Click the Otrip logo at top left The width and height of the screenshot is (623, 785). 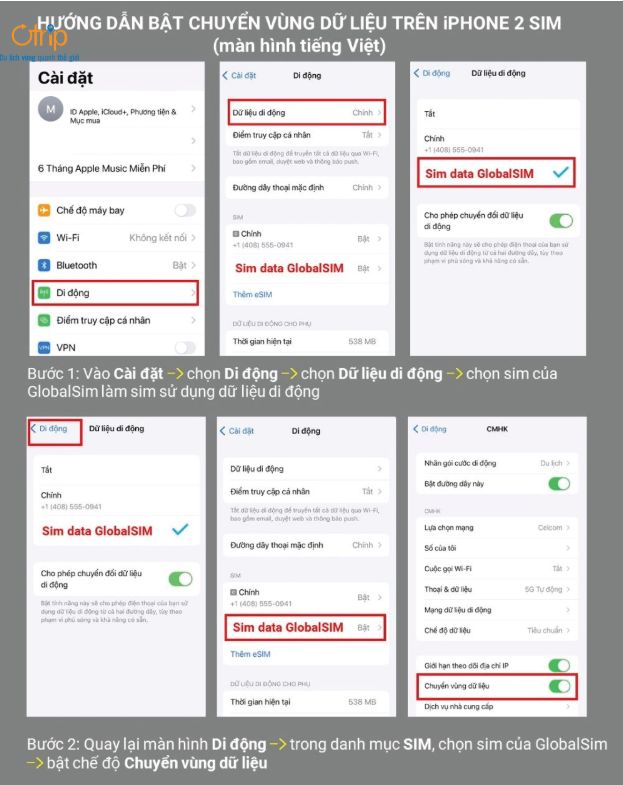[39, 38]
